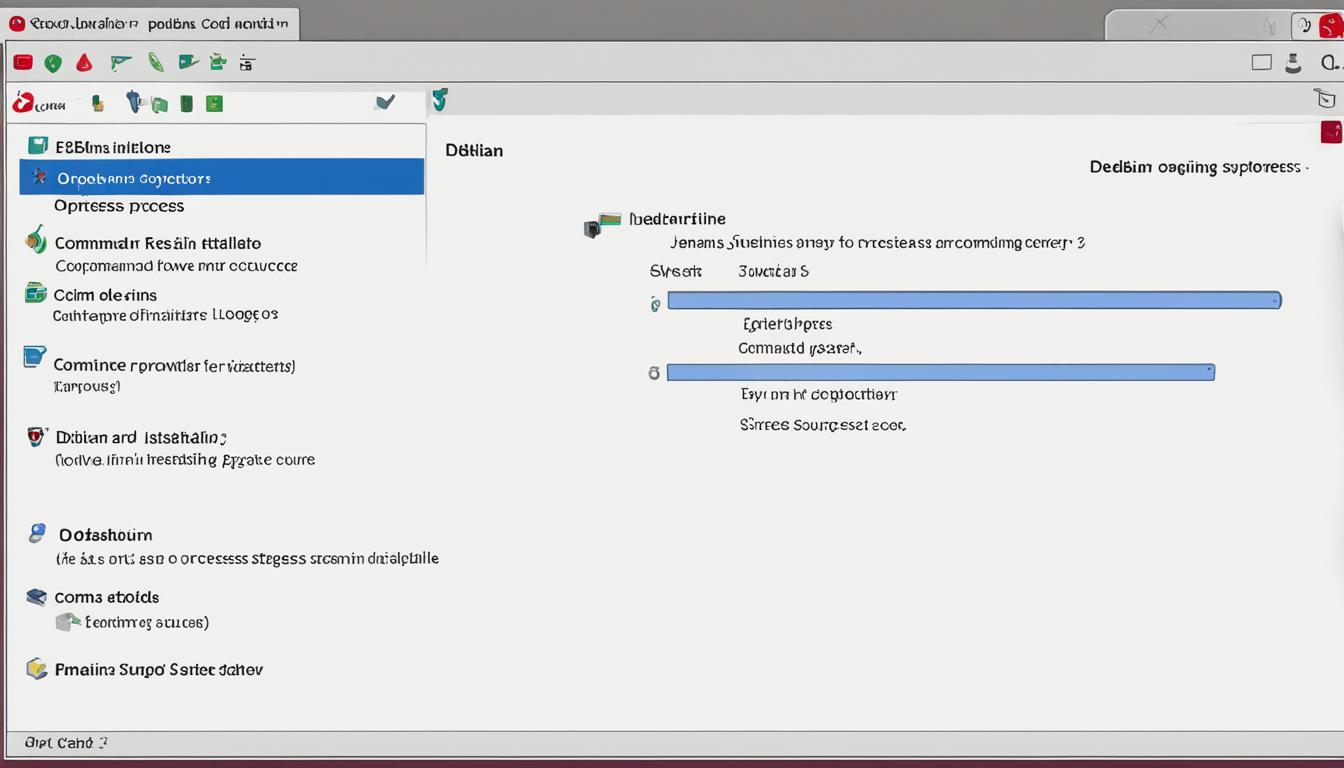
Task: Click the 'Opltess pccess' item in sidebar
Action: pyautogui.click(x=119, y=206)
